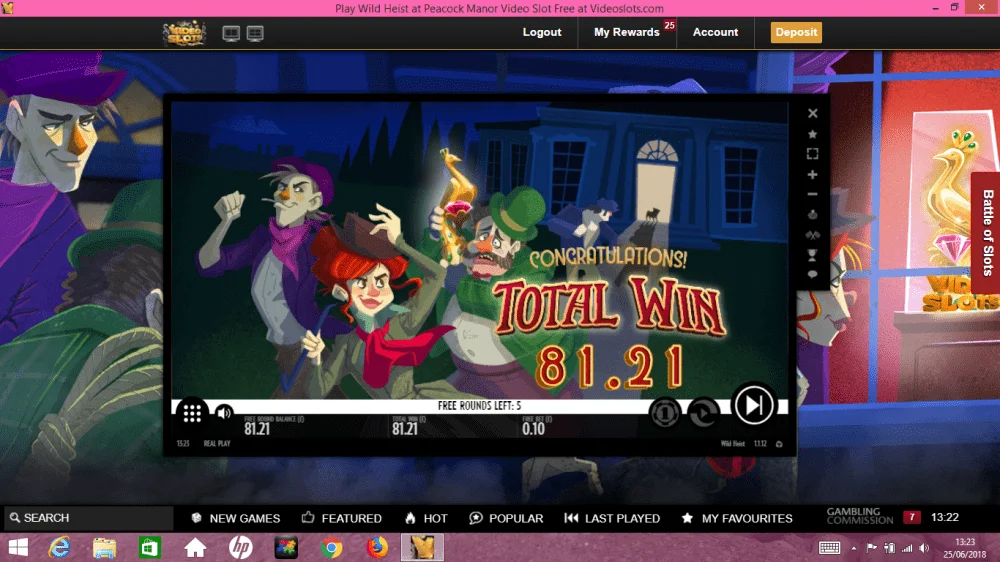1000x562 pixels.
Task: Open the Popular games category
Action: (506, 518)
